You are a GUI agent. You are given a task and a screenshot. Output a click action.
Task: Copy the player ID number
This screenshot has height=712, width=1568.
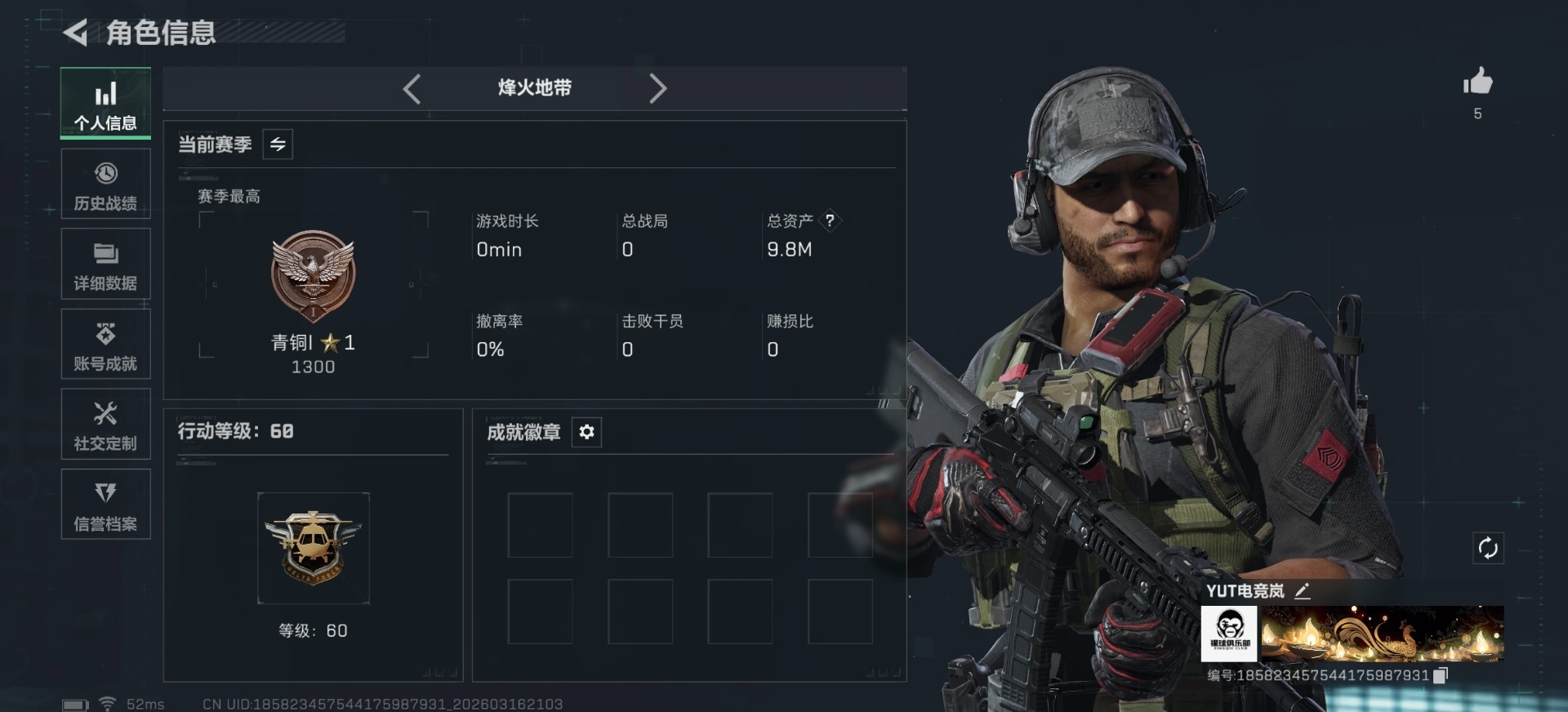click(1441, 675)
